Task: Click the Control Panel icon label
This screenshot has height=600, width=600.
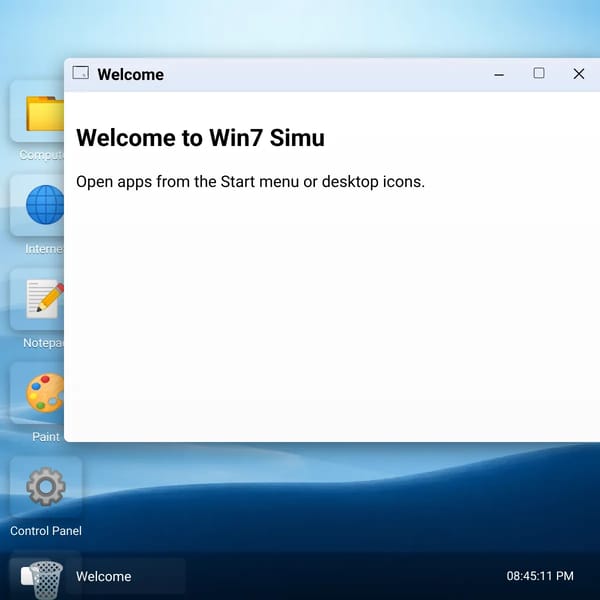Action: [x=46, y=531]
